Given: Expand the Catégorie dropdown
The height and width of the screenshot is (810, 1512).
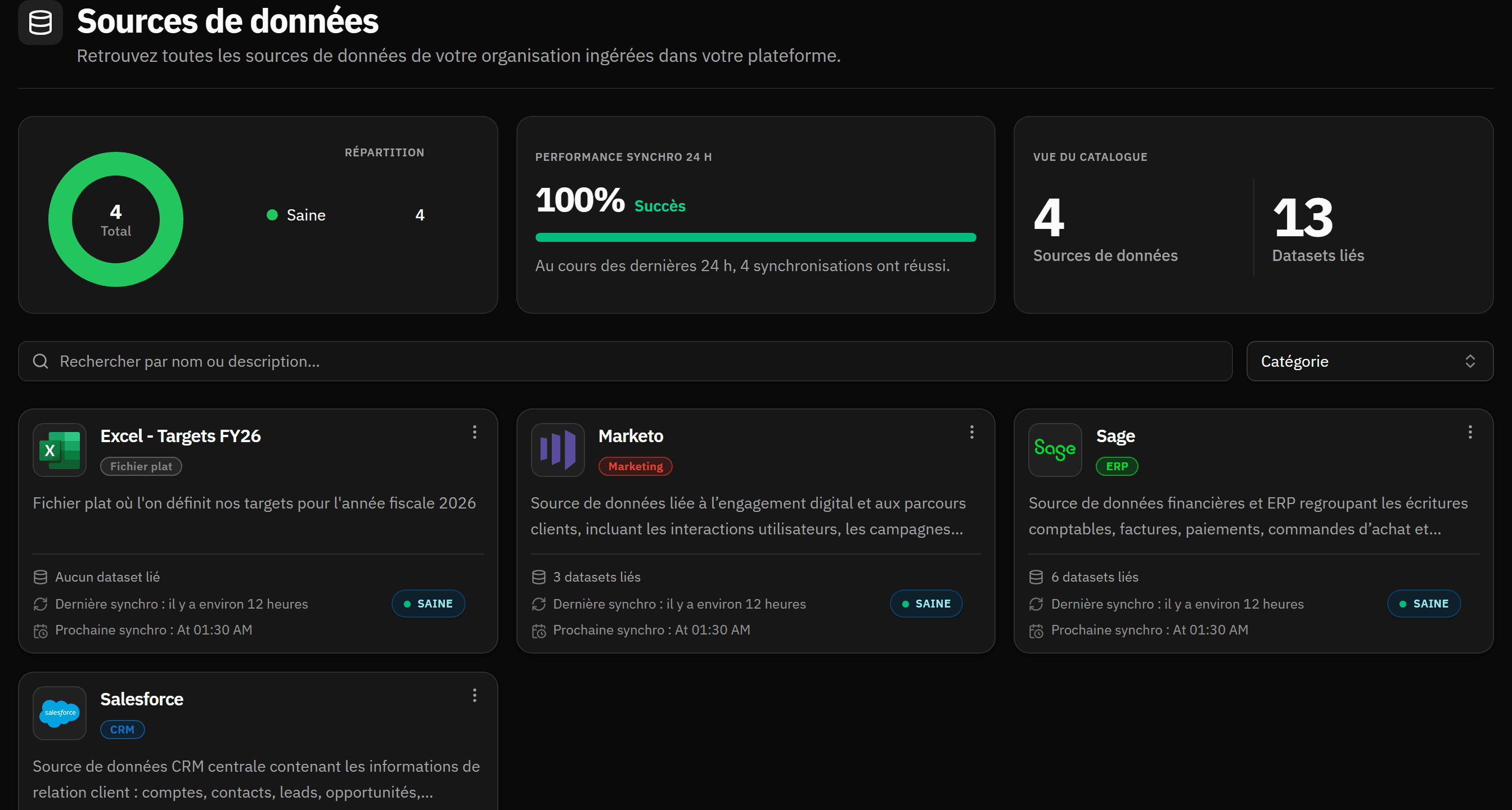Looking at the screenshot, I should [x=1369, y=361].
